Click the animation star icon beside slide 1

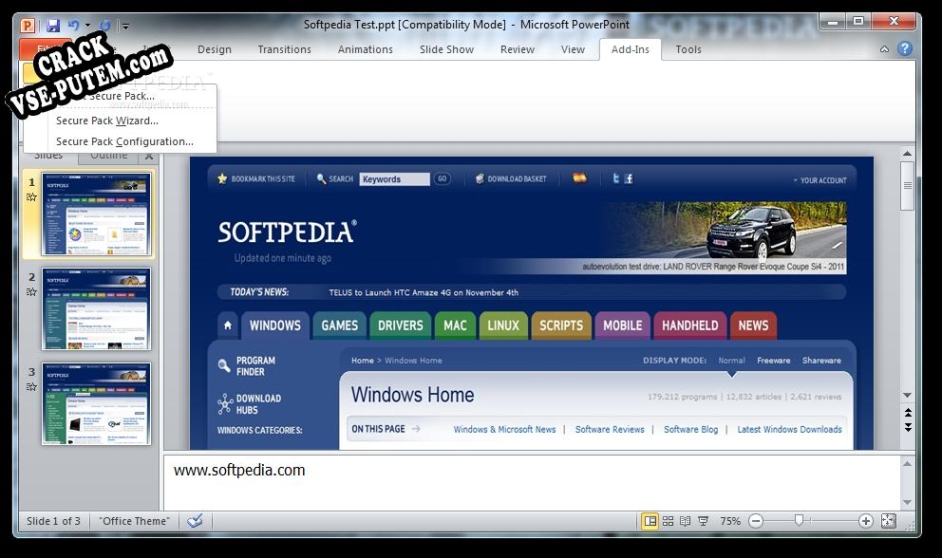pos(31,197)
